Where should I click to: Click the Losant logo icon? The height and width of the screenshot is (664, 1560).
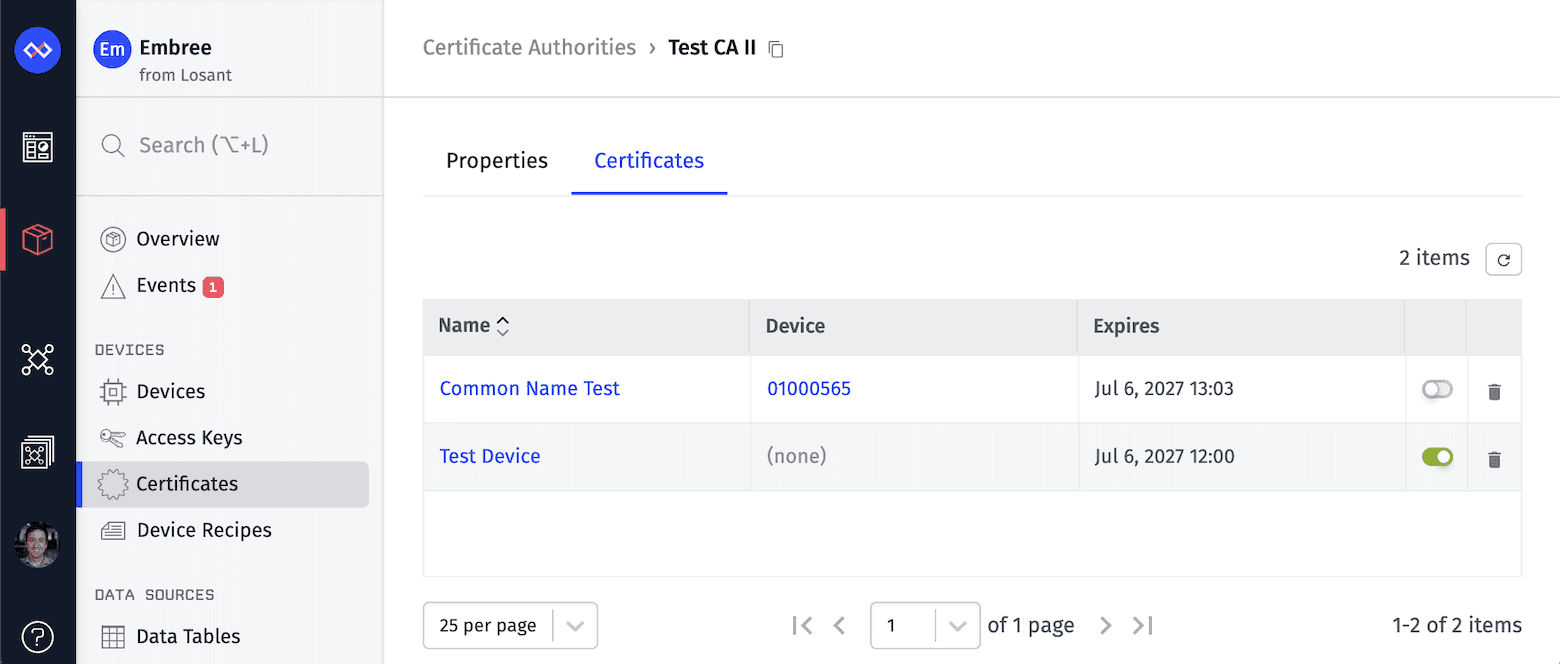38,50
